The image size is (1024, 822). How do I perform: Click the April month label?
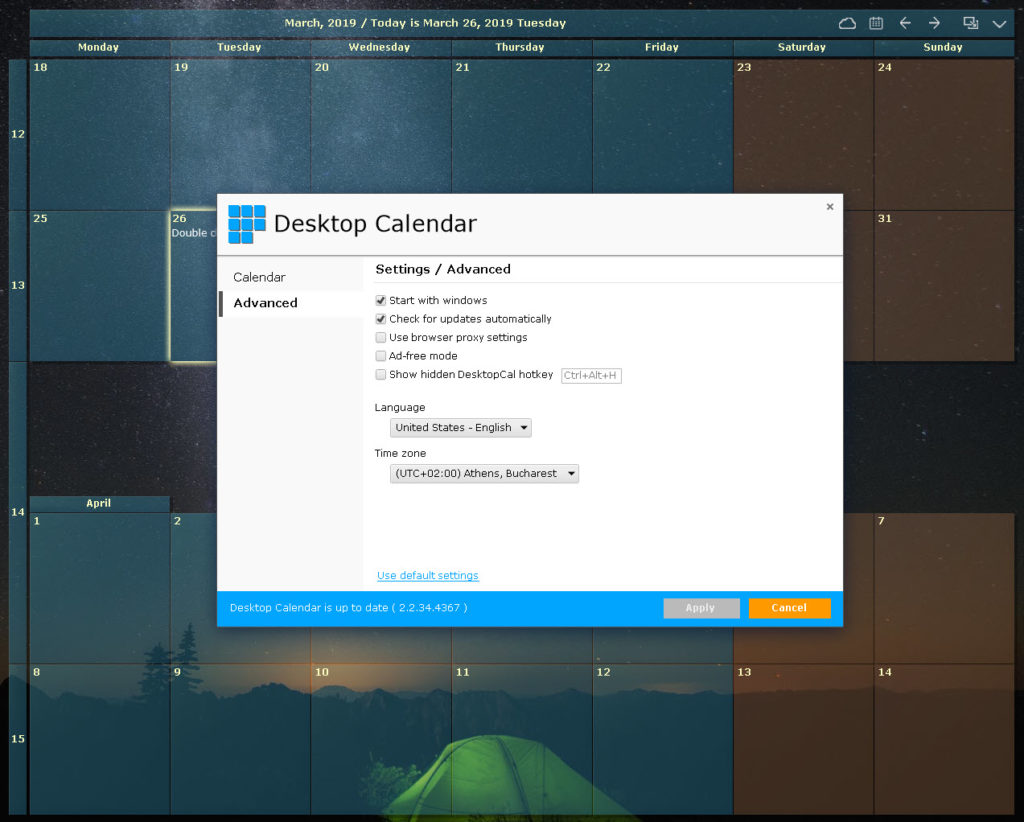[x=99, y=503]
